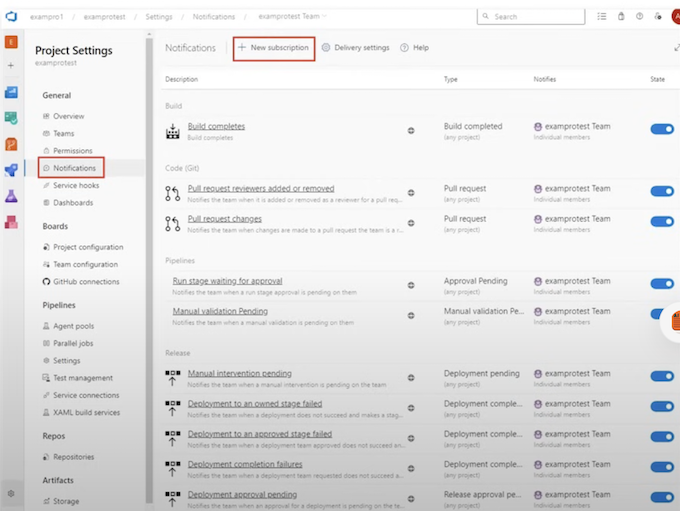Viewport: 680px width, 511px height.
Task: Toggle Manual intervention pending subscription state
Action: tap(662, 376)
